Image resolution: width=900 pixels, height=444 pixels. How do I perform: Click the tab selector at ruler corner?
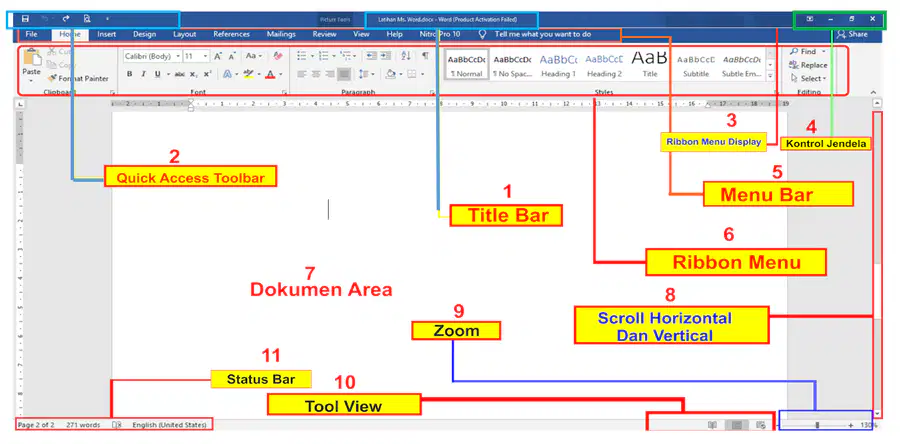[x=20, y=104]
